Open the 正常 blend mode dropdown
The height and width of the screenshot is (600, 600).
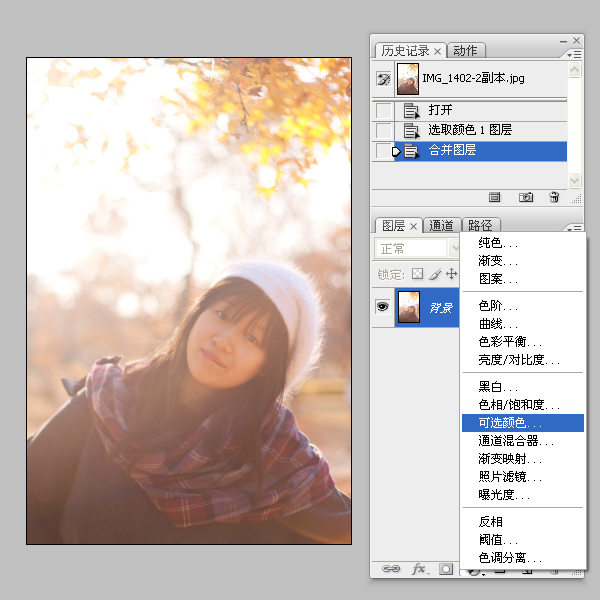pos(416,248)
